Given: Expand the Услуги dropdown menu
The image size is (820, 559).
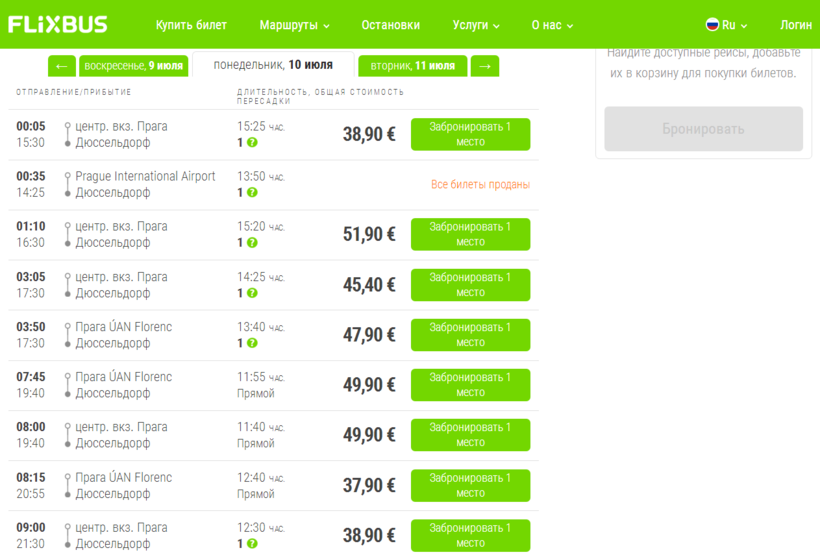Looking at the screenshot, I should click(x=476, y=25).
